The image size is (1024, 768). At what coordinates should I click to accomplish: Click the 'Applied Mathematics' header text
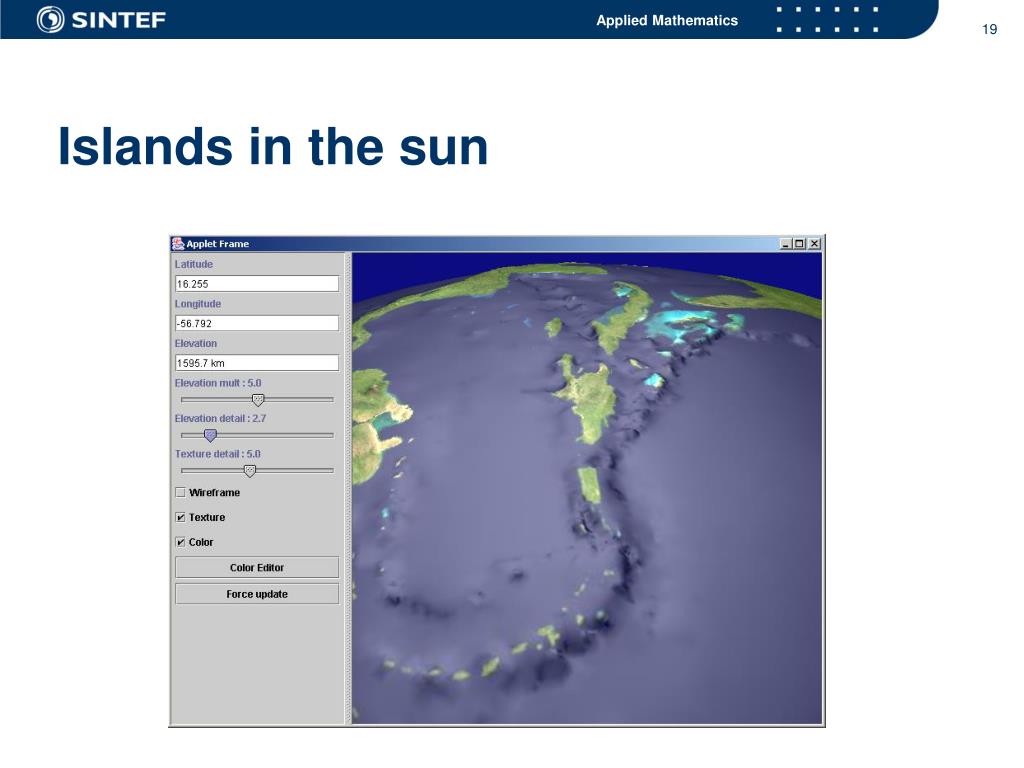coord(667,20)
